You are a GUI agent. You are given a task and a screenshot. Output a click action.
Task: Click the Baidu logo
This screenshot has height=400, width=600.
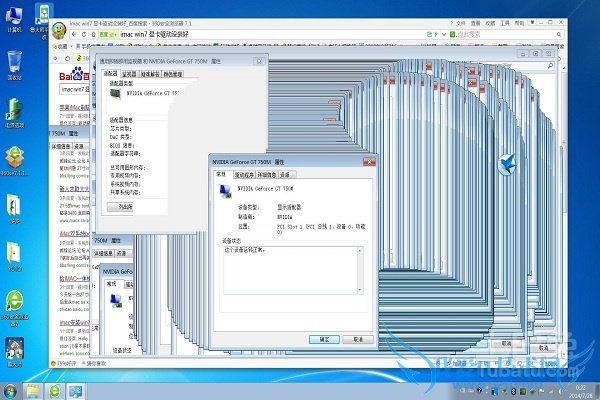click(x=75, y=74)
